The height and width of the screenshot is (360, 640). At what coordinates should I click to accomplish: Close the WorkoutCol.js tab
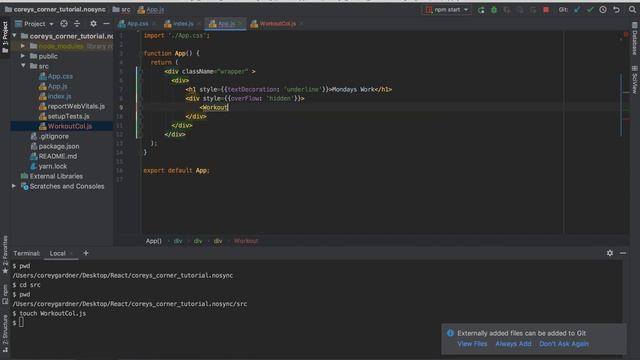click(301, 24)
